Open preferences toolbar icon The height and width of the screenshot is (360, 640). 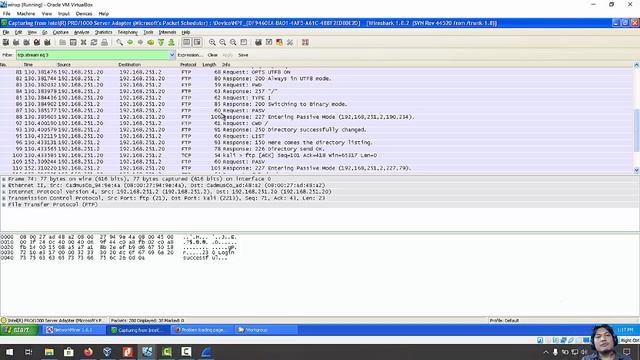[x=290, y=42]
